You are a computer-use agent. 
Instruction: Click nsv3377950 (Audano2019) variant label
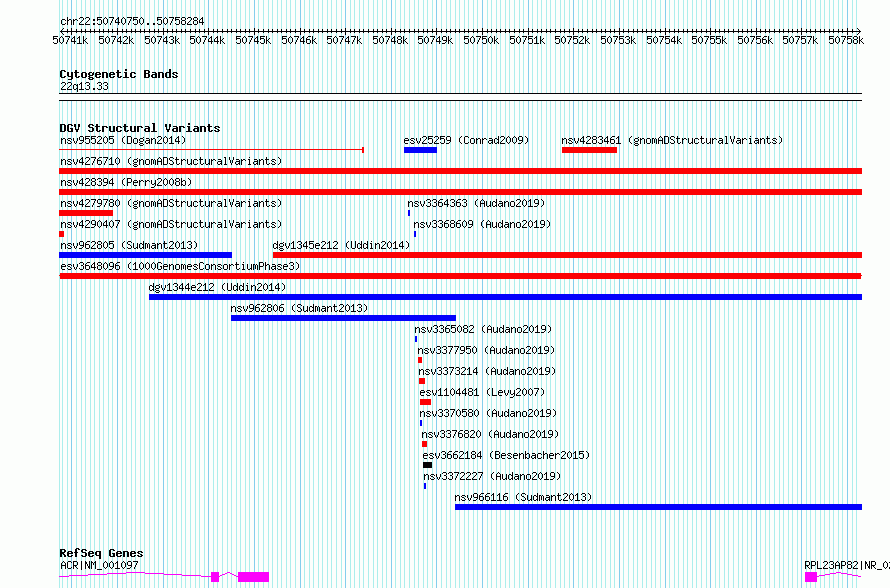[x=486, y=350]
